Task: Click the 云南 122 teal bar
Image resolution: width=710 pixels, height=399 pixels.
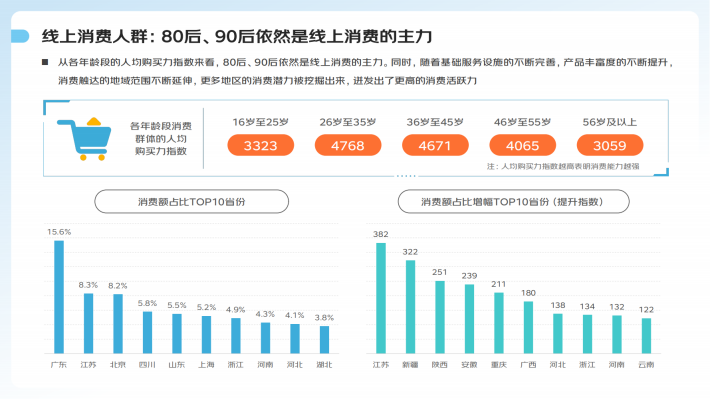Action: coord(646,336)
